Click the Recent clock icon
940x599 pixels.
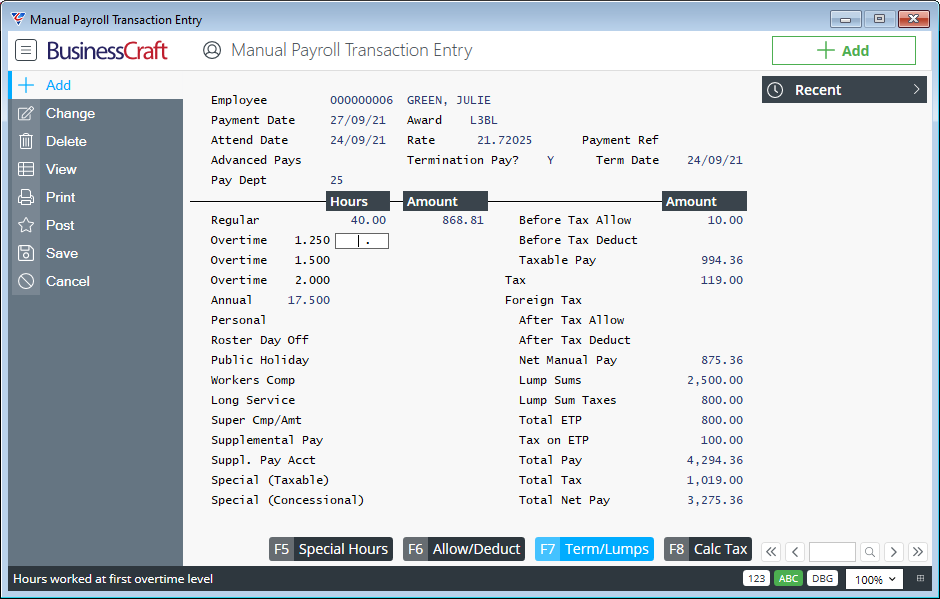point(775,90)
